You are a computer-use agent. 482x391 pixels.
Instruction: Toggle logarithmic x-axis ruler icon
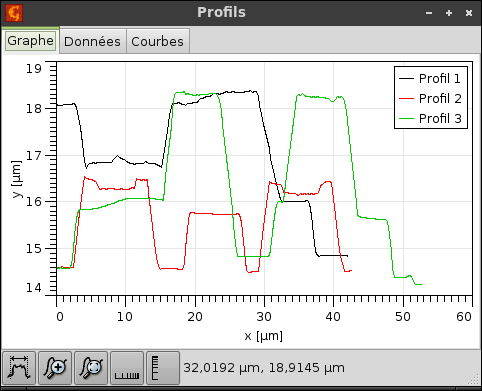pos(127,368)
